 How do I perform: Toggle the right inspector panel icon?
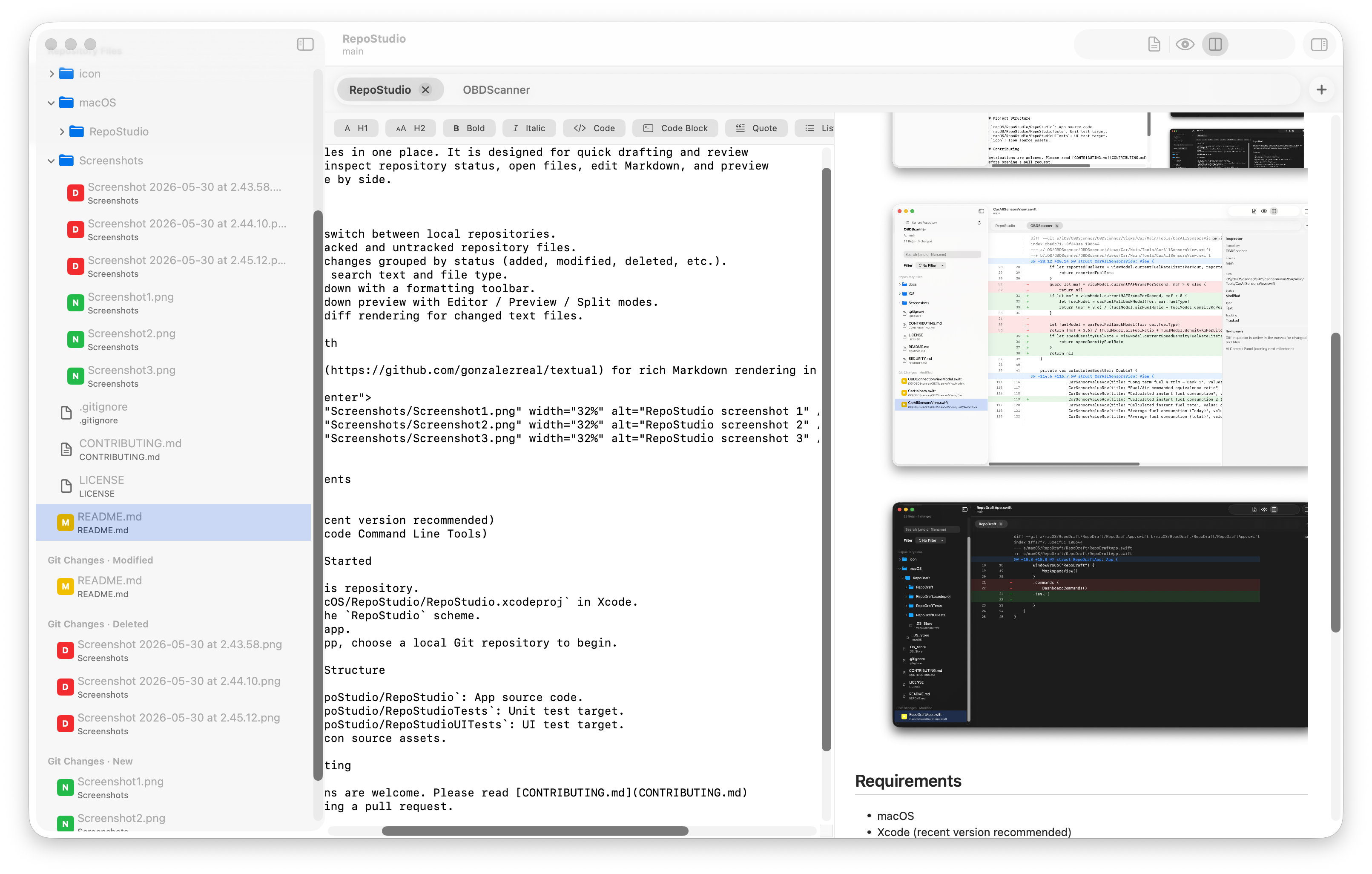pyautogui.click(x=1319, y=44)
